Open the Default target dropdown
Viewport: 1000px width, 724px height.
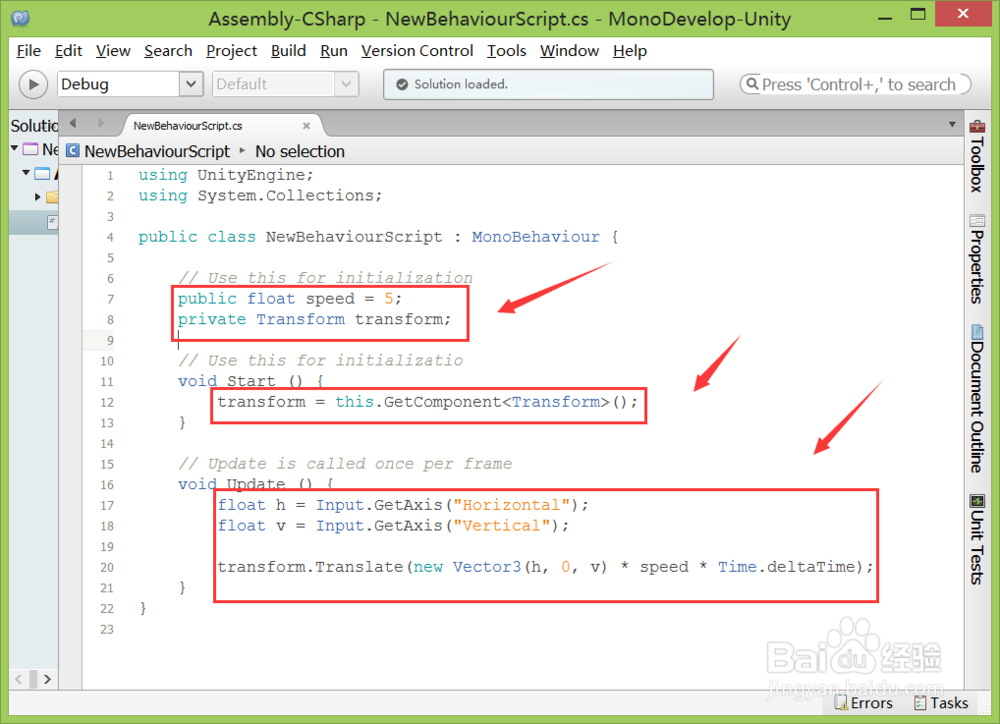click(286, 84)
